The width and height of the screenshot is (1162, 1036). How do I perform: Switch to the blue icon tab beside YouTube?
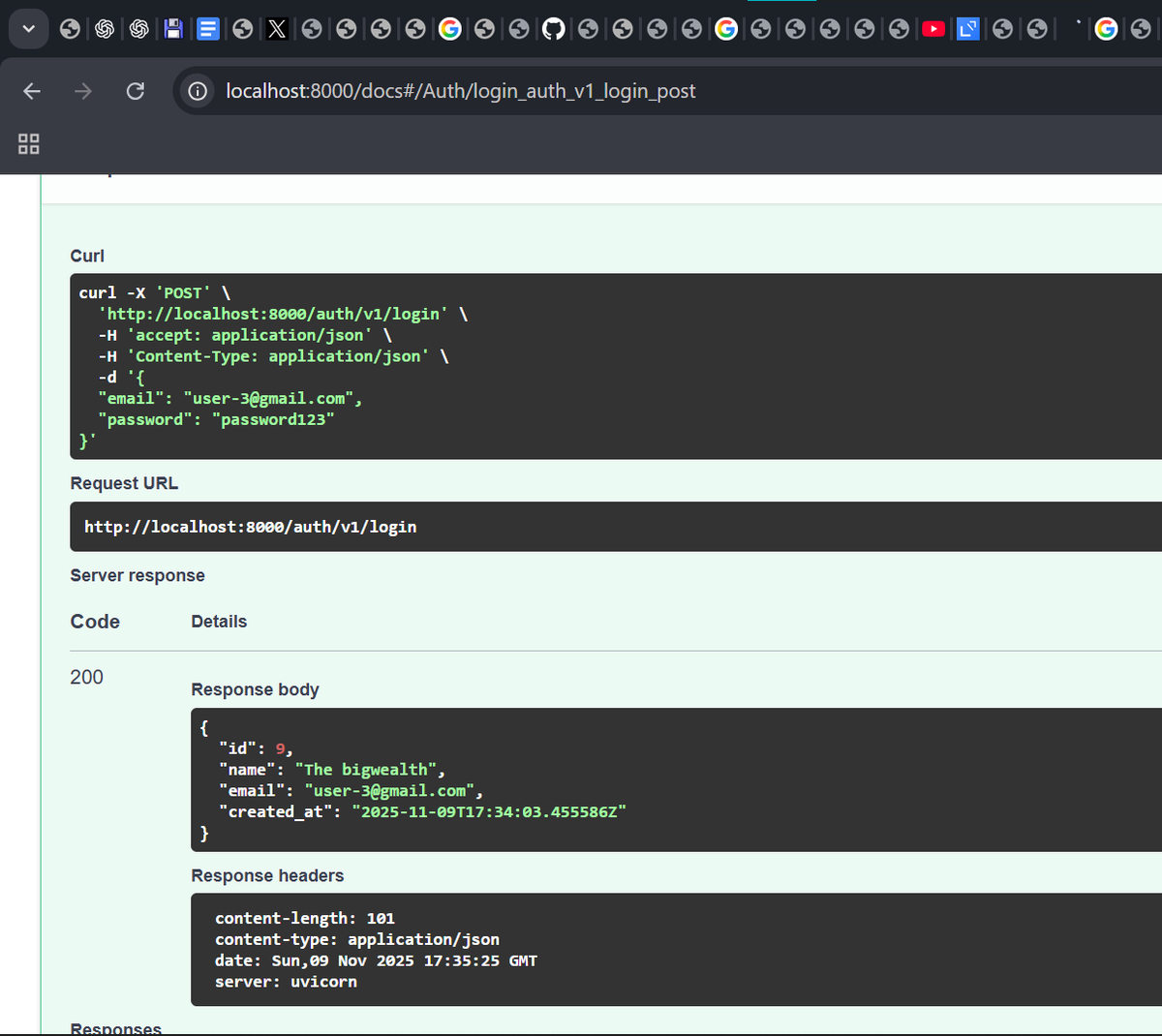pos(967,29)
